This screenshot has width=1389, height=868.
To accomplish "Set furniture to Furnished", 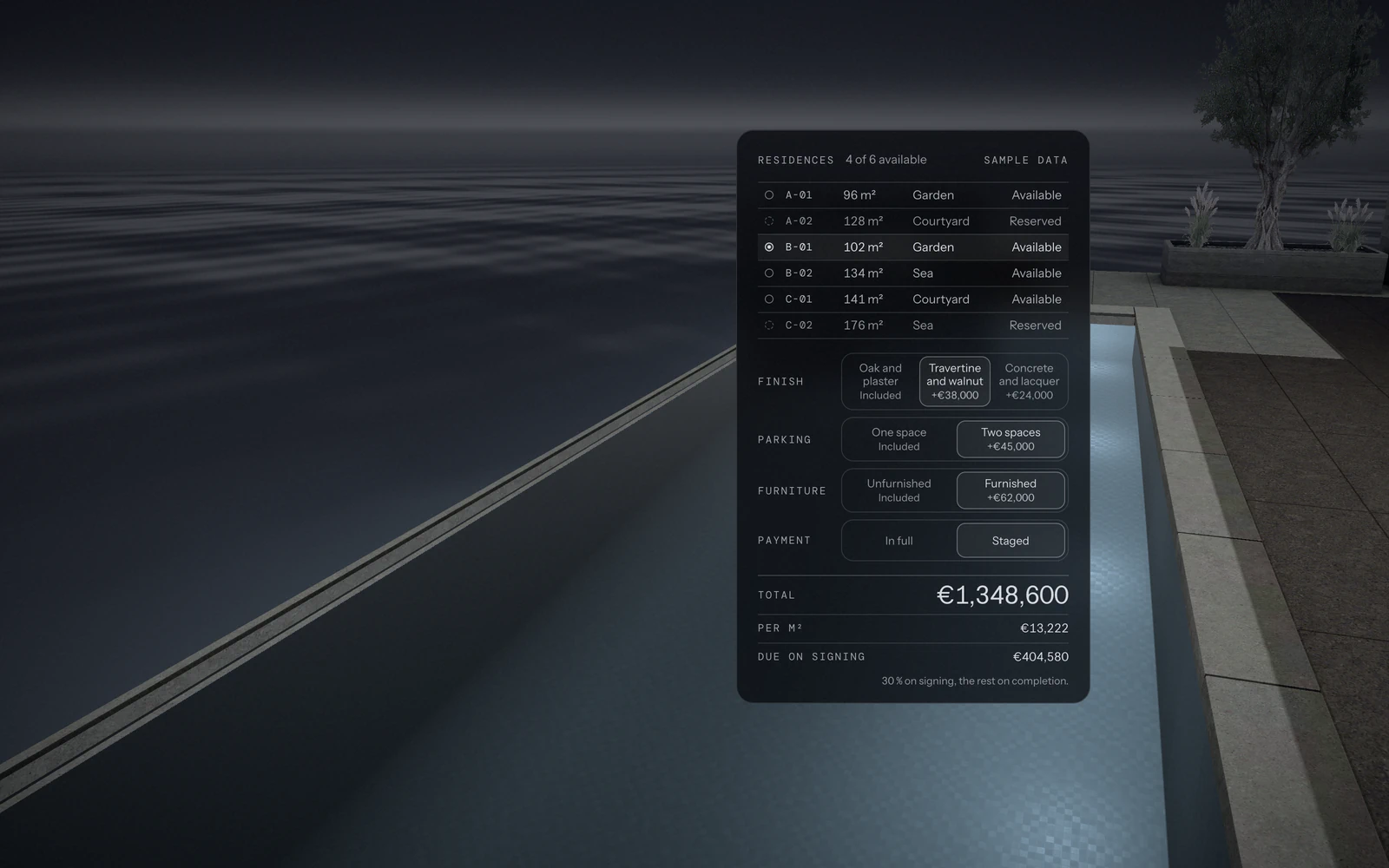I will click(x=1010, y=490).
